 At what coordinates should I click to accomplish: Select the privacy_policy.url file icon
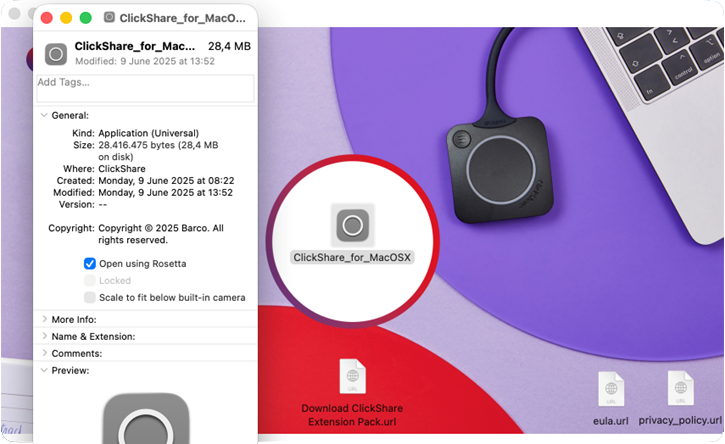pos(680,388)
